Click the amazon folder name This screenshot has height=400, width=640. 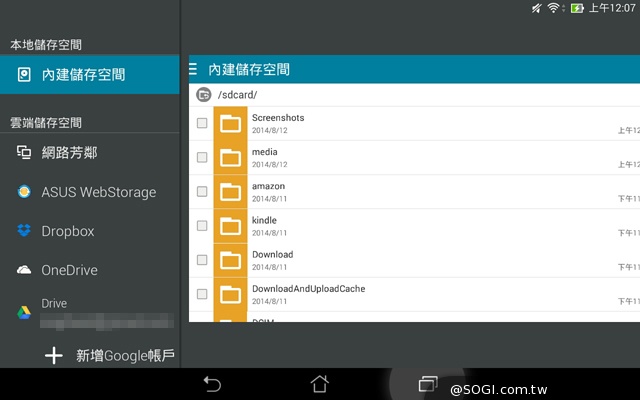click(269, 186)
